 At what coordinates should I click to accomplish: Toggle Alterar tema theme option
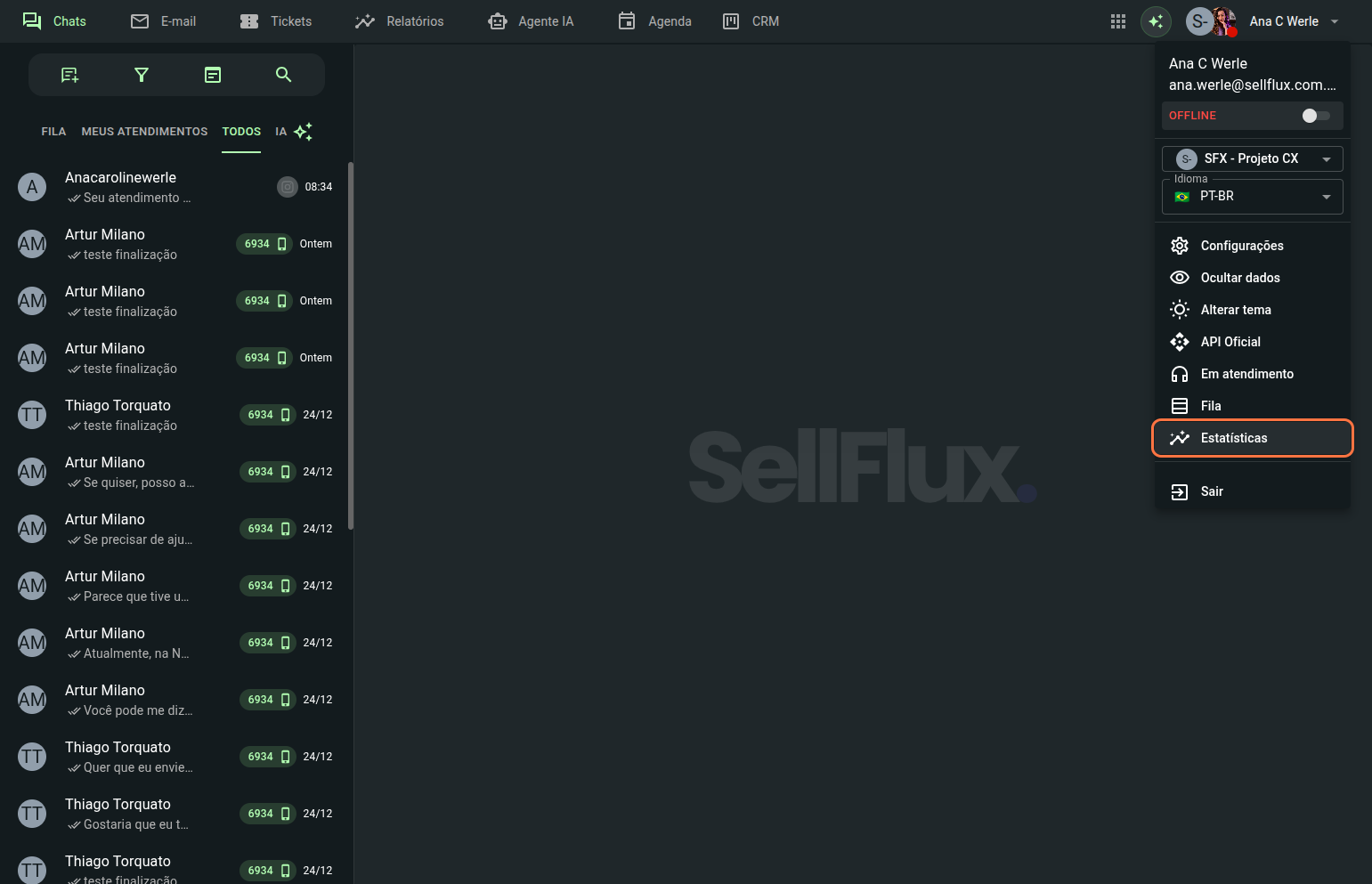pos(1235,310)
